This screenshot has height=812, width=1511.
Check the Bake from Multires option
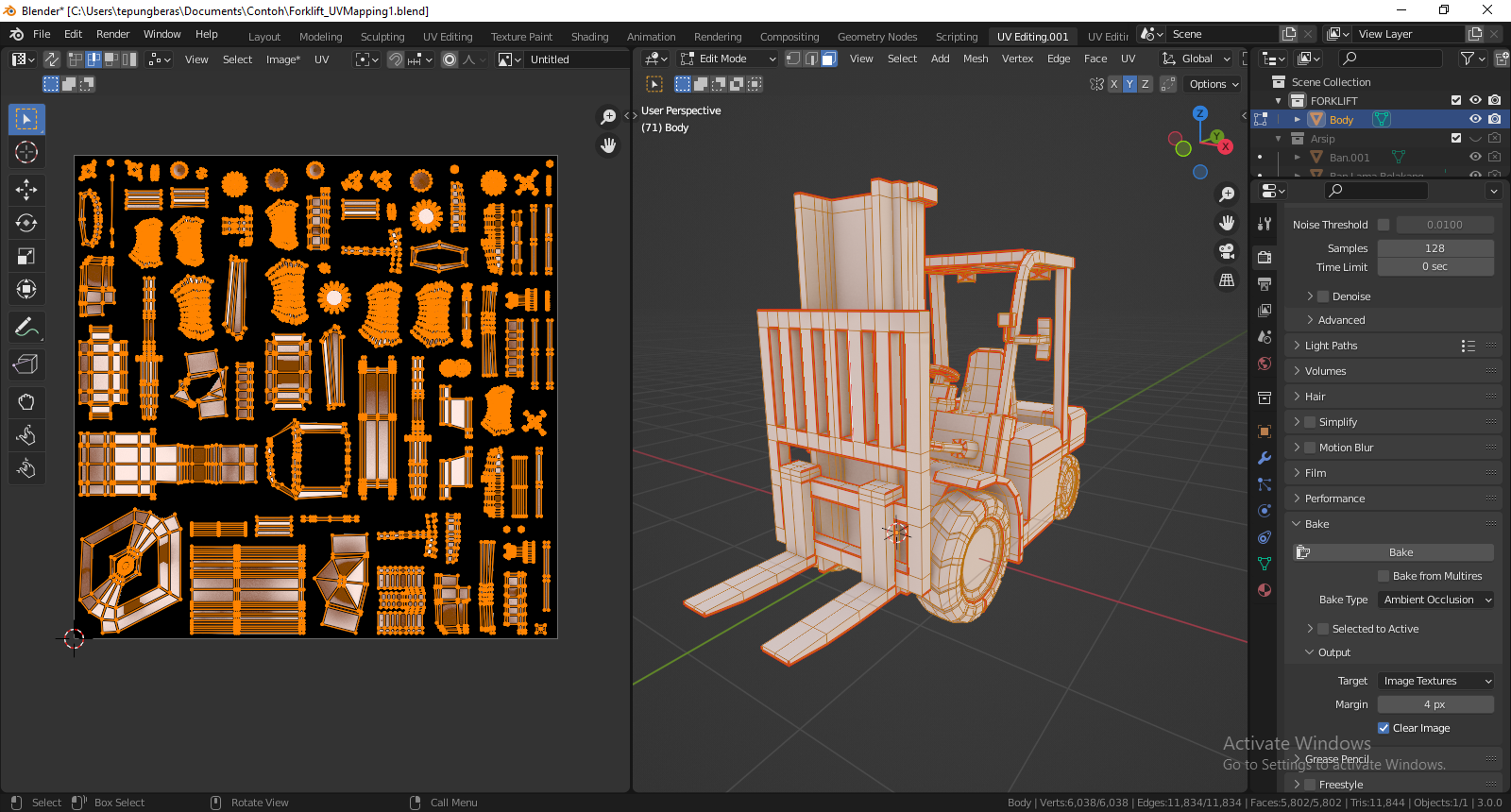pyautogui.click(x=1384, y=576)
